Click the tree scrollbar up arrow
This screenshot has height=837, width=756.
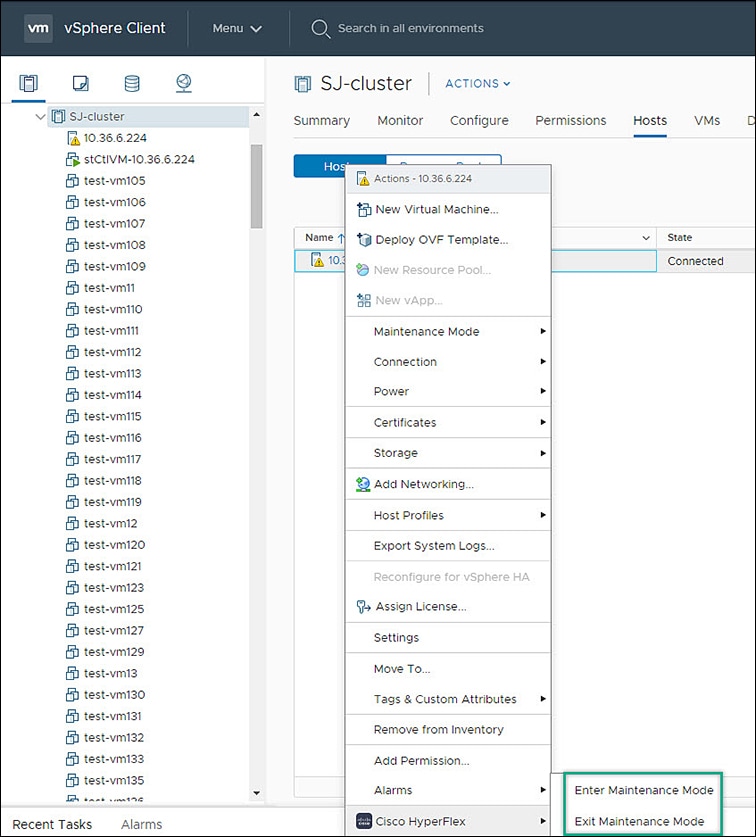pyautogui.click(x=256, y=115)
